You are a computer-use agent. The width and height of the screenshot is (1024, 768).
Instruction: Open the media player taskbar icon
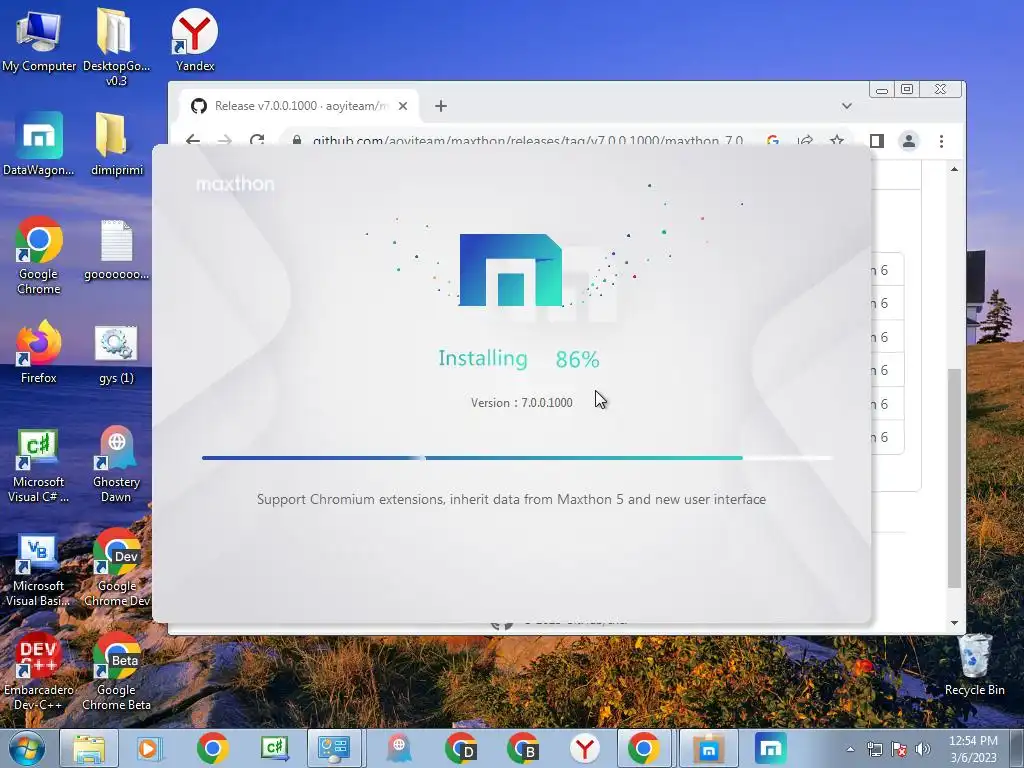pyautogui.click(x=150, y=749)
